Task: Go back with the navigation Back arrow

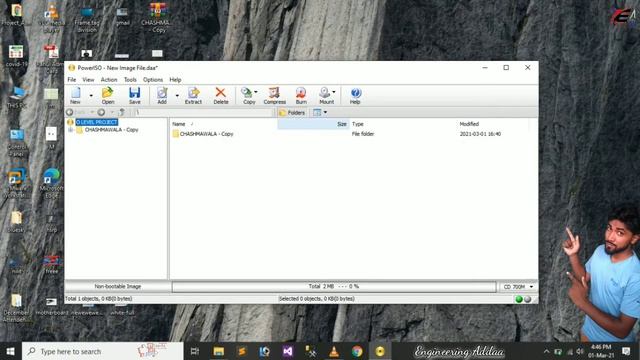Action: (70, 112)
